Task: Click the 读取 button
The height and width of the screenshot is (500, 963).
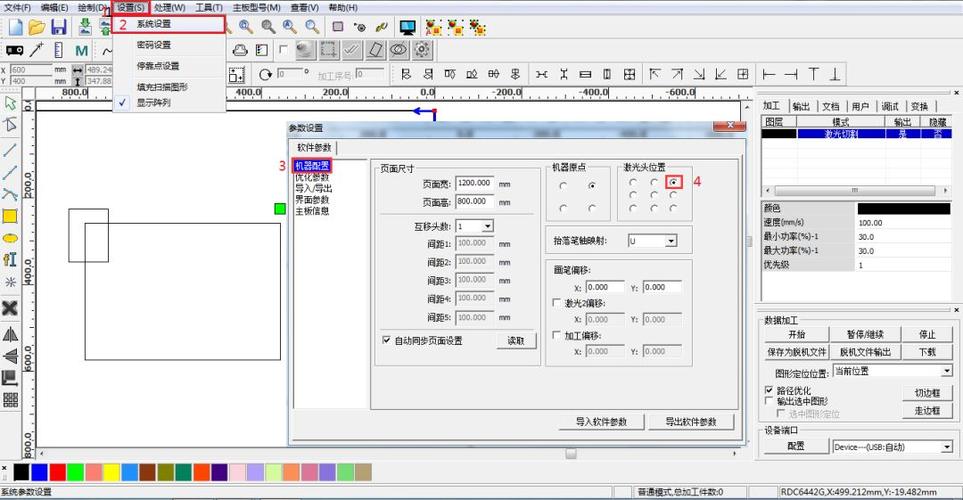Action: [516, 340]
